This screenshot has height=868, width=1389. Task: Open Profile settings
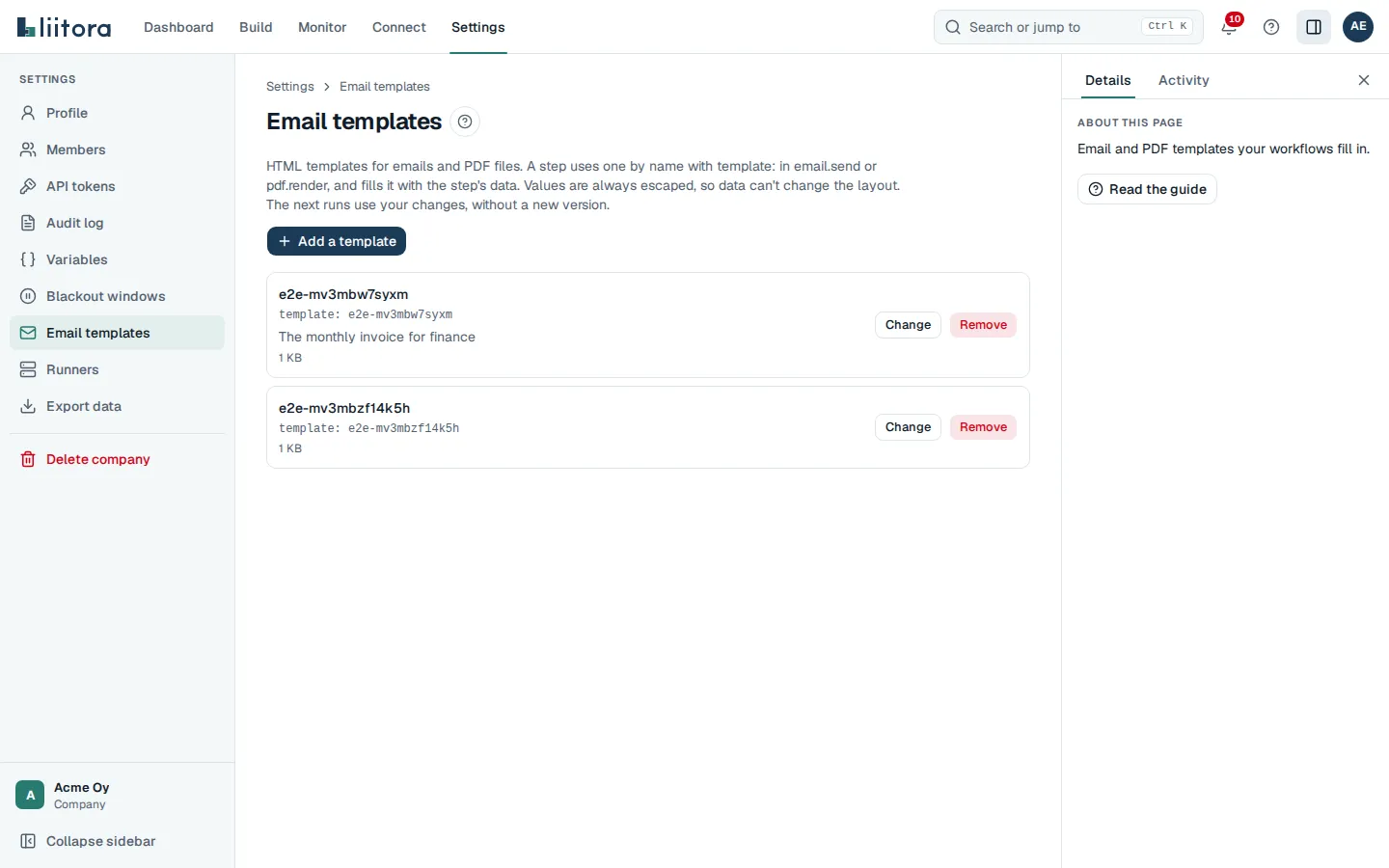[117, 113]
